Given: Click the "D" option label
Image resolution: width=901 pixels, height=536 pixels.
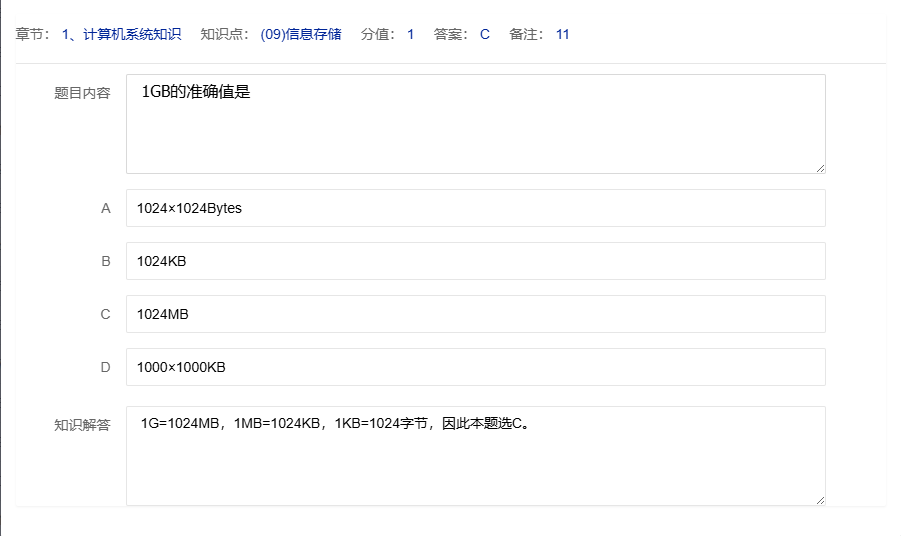Looking at the screenshot, I should (x=105, y=367).
